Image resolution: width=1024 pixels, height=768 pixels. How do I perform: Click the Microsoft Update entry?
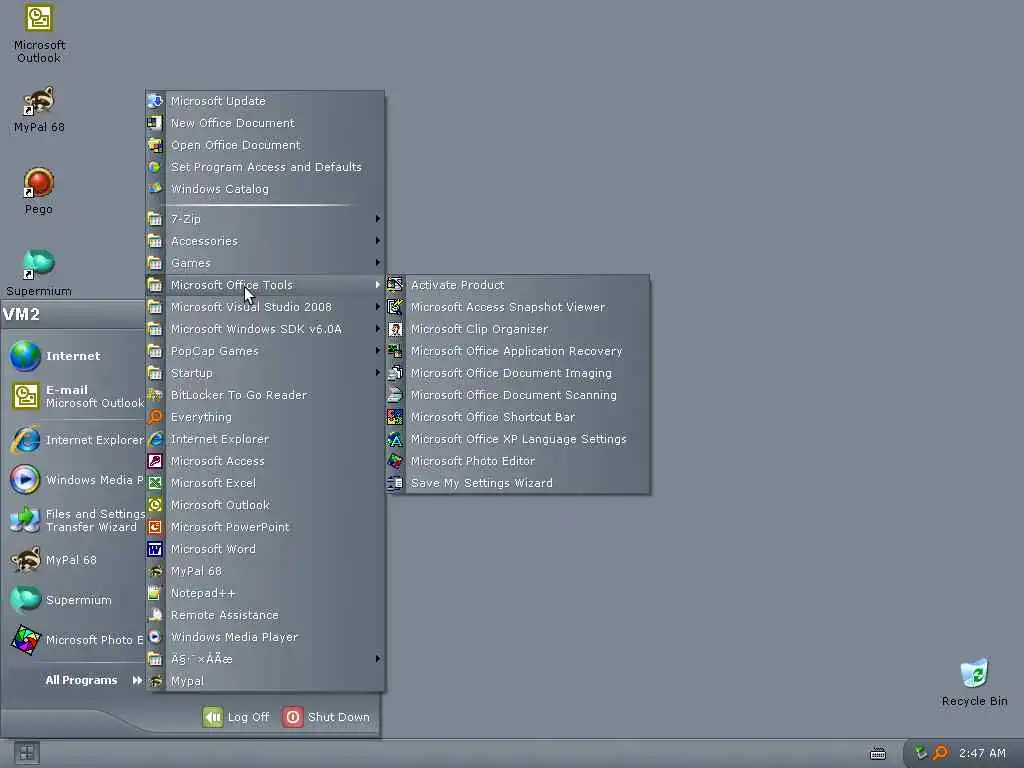coord(265,101)
